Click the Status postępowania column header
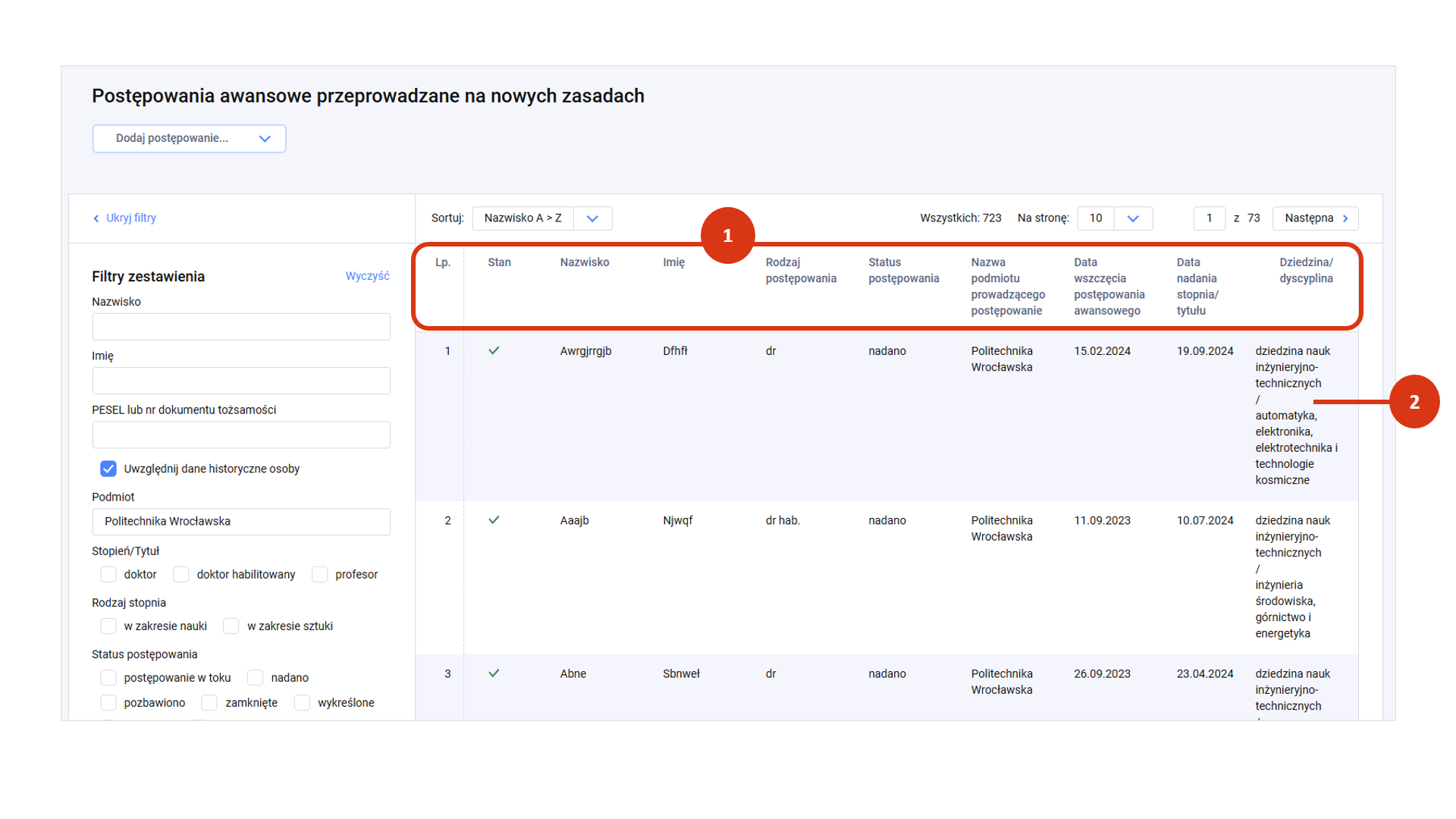 [903, 270]
